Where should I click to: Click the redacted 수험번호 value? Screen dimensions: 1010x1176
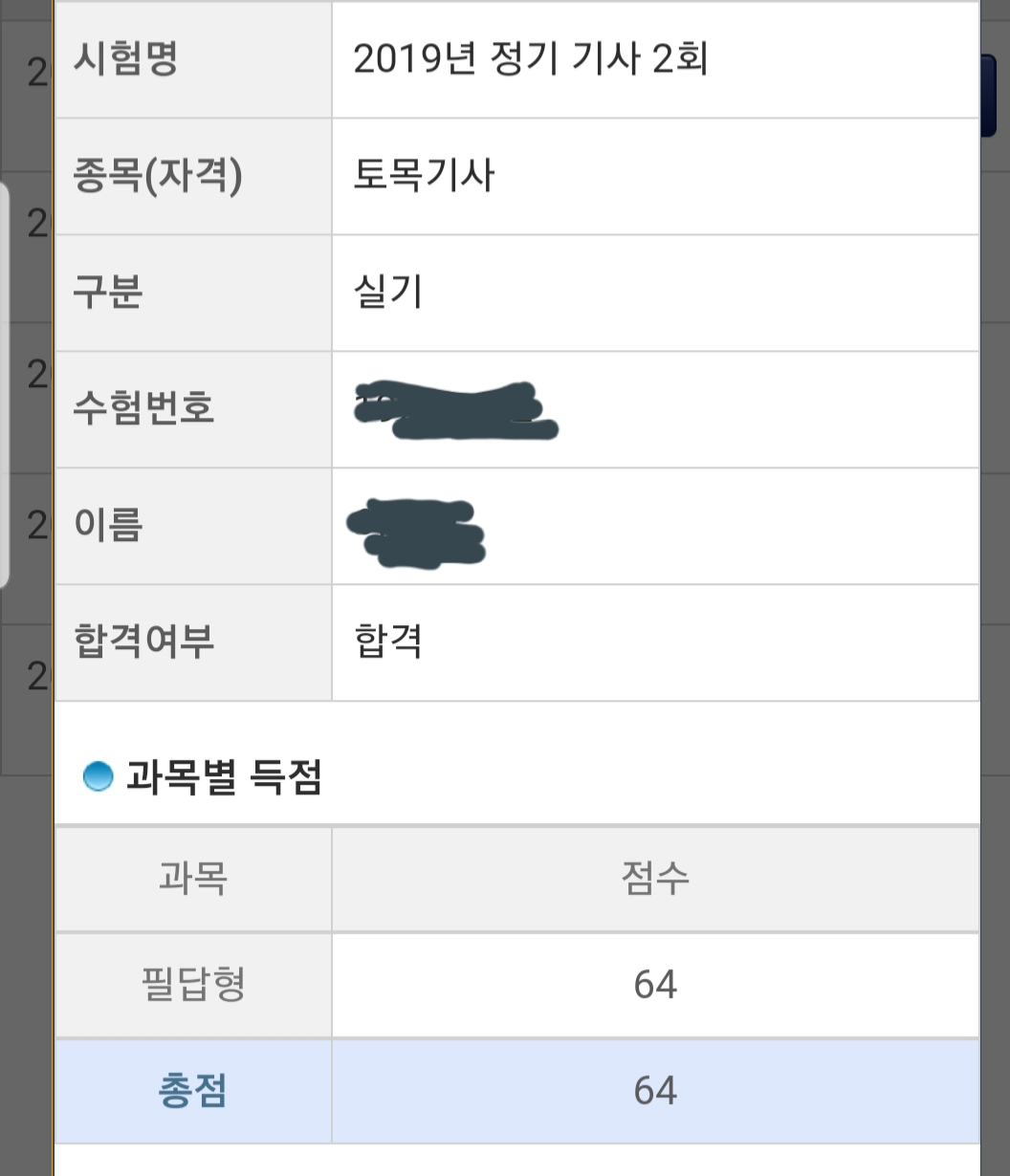click(454, 411)
